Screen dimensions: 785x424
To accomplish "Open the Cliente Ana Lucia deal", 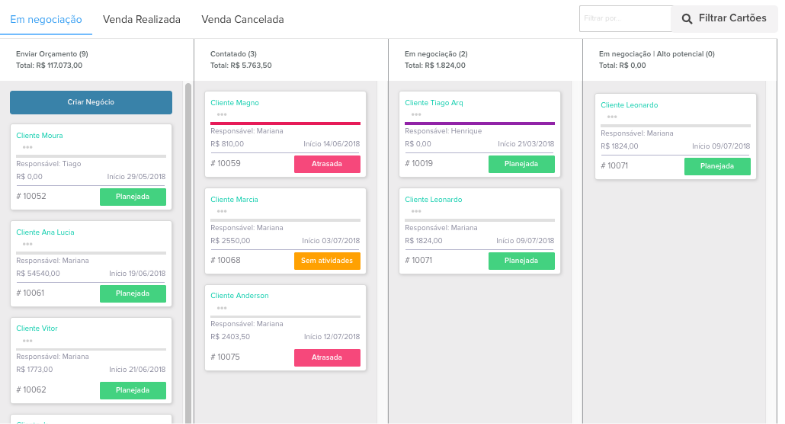I will coord(45,232).
